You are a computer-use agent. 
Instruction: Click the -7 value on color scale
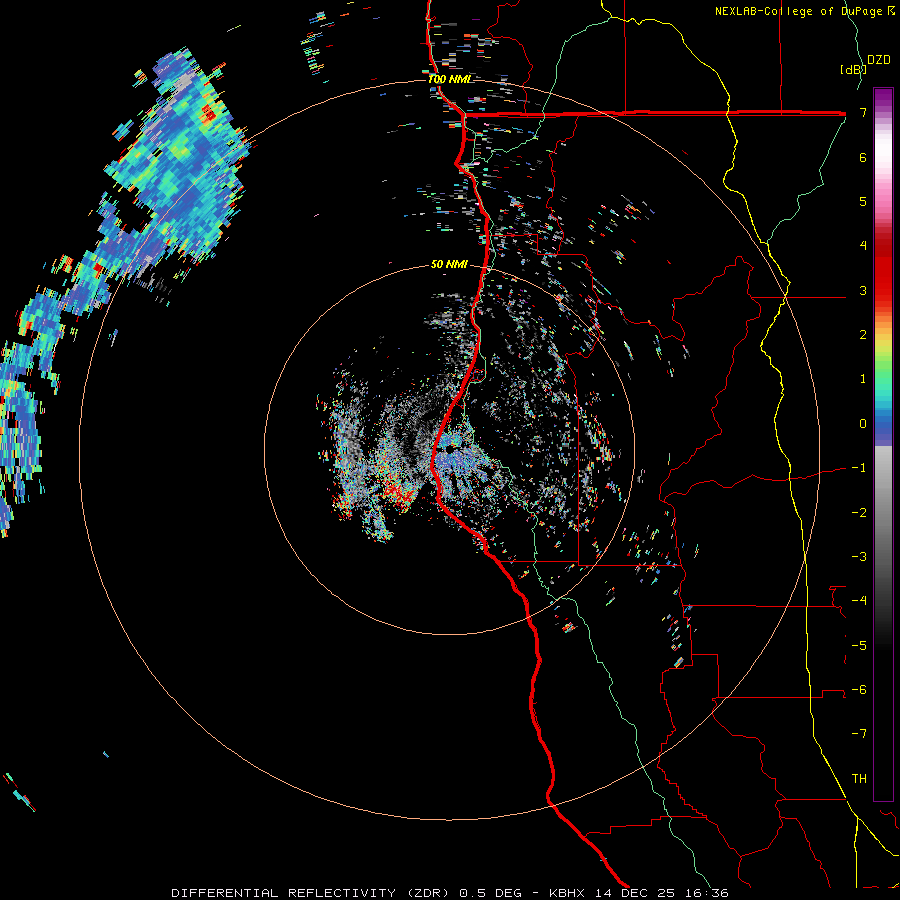(x=859, y=734)
